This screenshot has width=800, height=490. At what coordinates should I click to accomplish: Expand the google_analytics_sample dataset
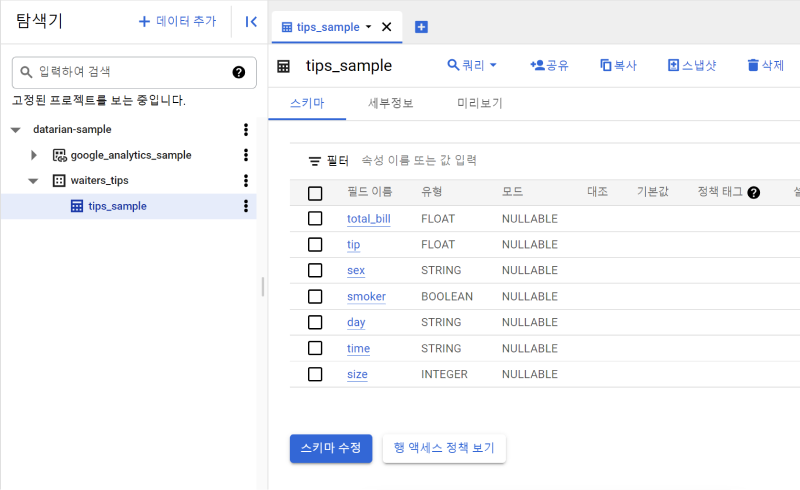(x=34, y=155)
